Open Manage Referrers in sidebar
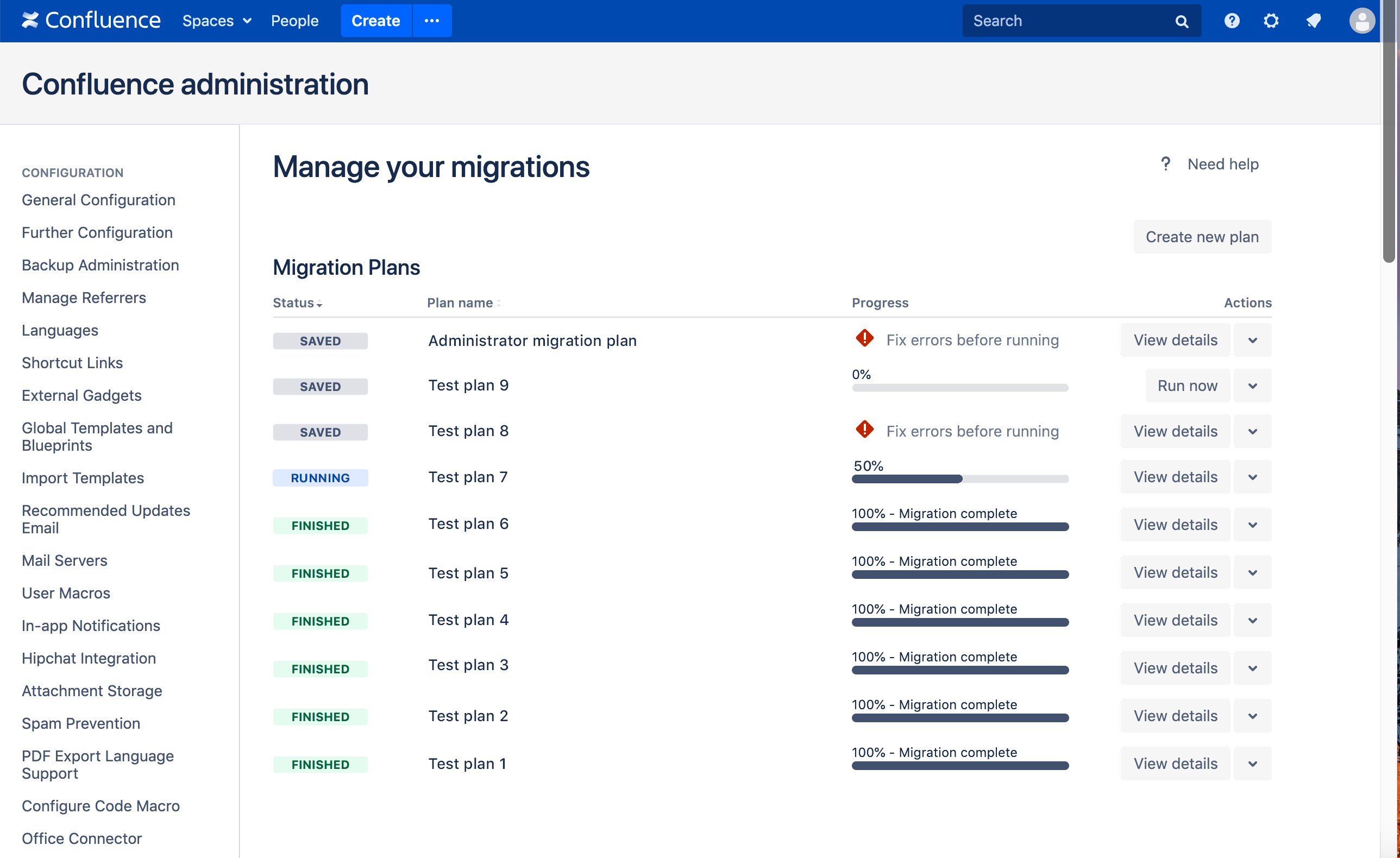 point(84,298)
